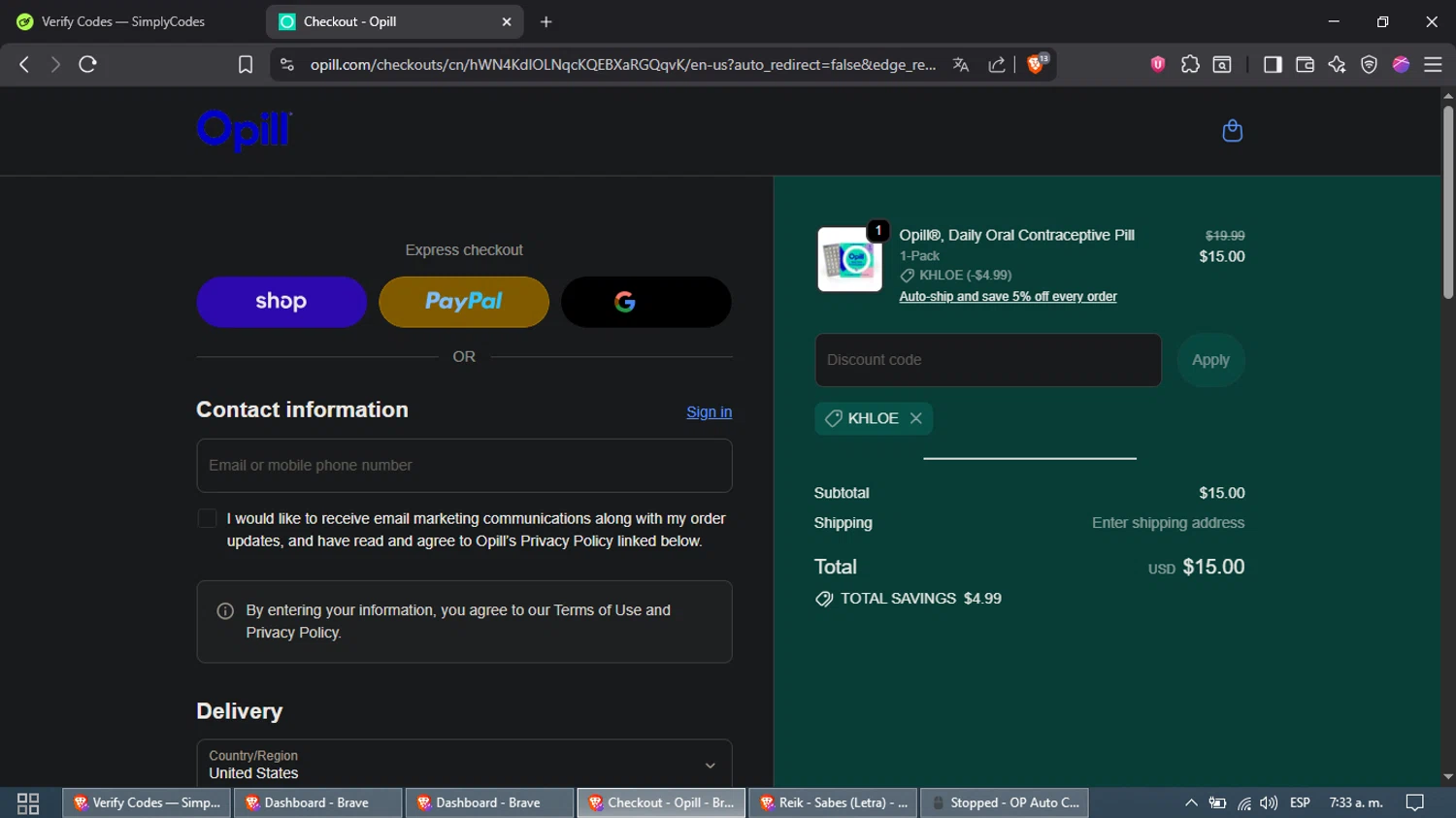Open Windows Task View icon

coord(28,803)
